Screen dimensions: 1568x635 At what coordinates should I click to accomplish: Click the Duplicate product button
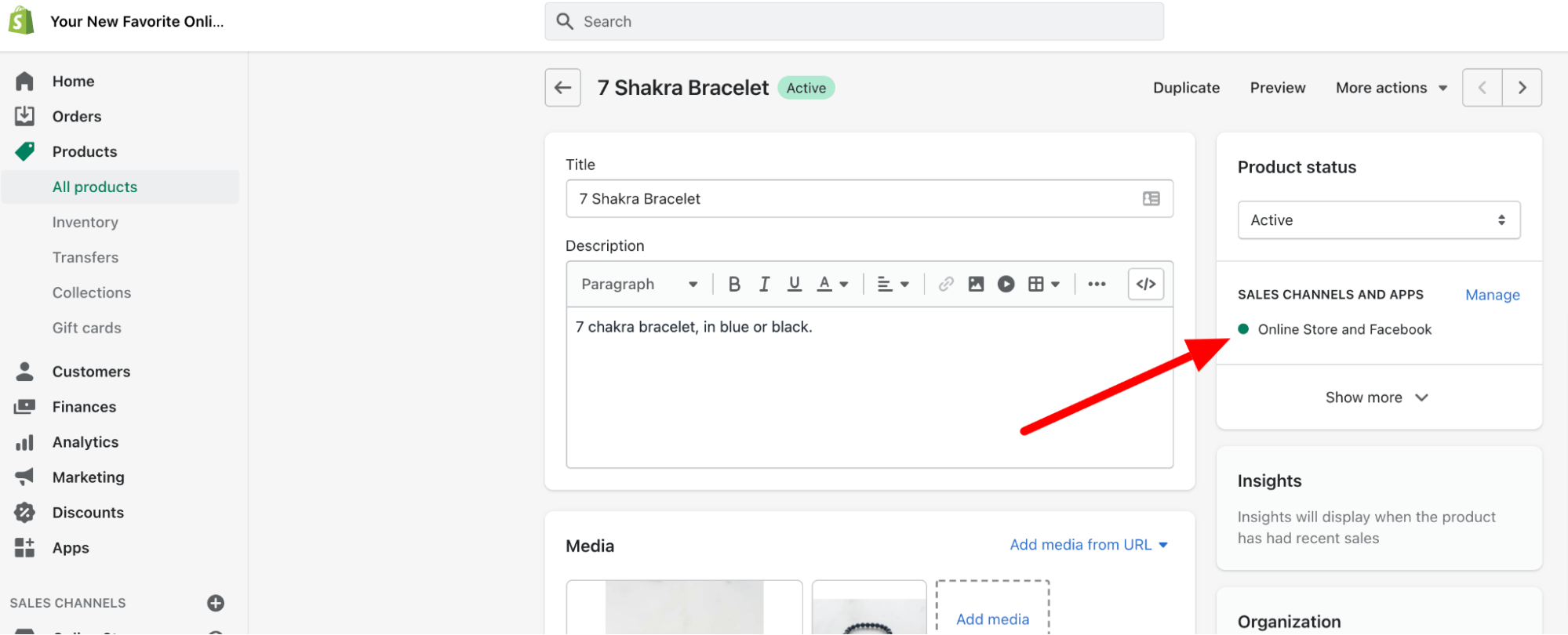[1186, 88]
